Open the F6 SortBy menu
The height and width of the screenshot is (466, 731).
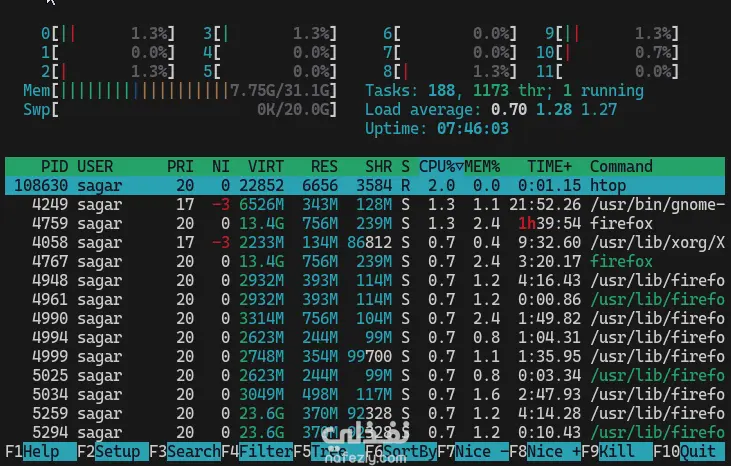(x=401, y=452)
